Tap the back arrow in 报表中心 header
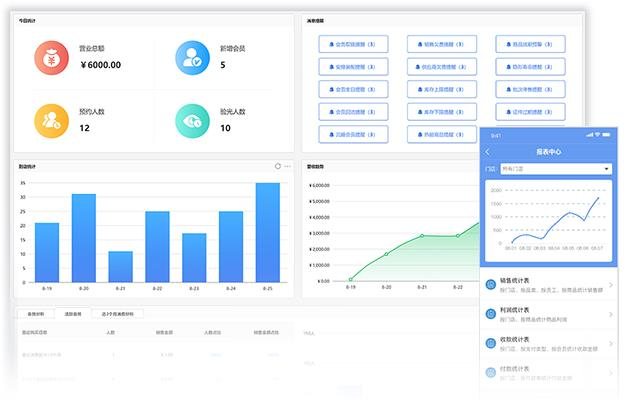625x403 pixels. pos(488,152)
